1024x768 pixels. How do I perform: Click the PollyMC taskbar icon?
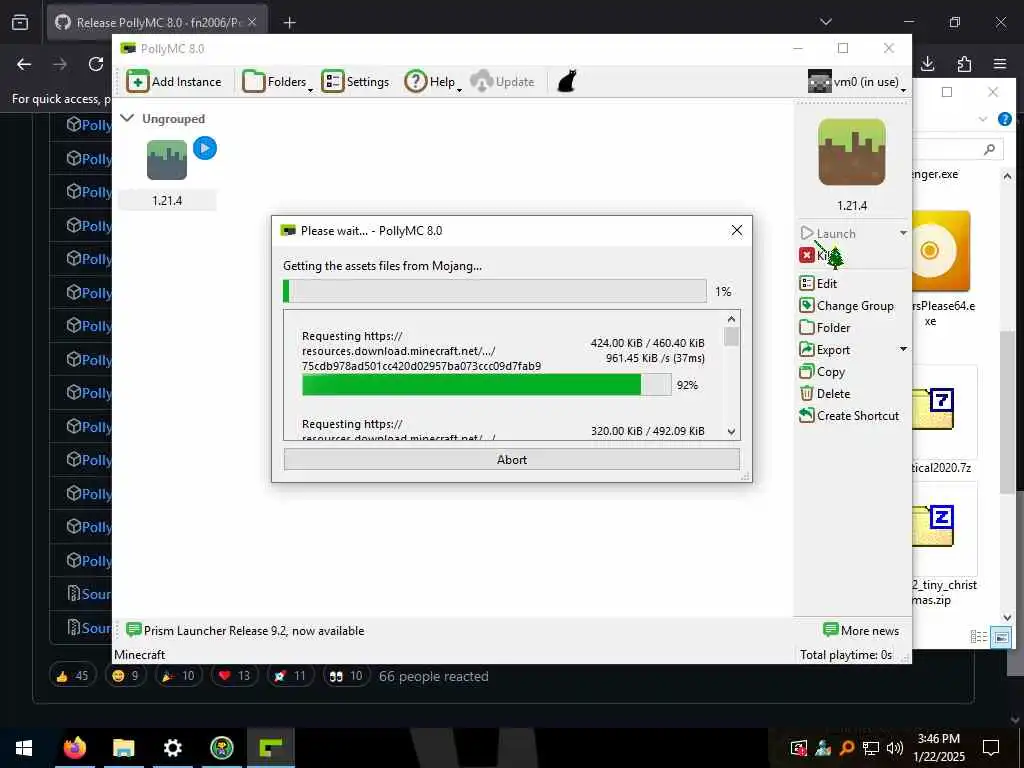click(x=270, y=748)
